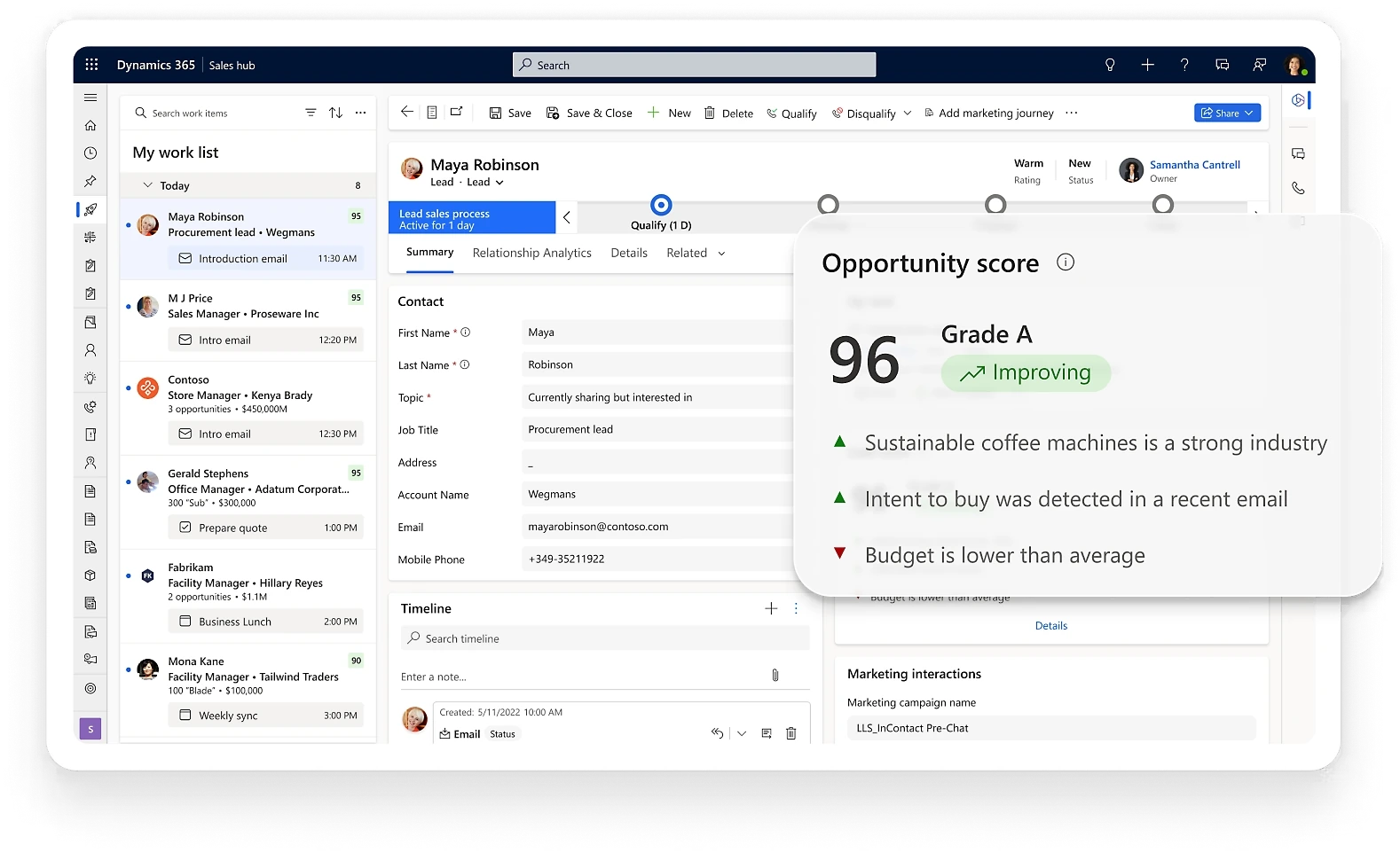Go to Home in left sidebar
This screenshot has height=853, width=1400.
pyautogui.click(x=90, y=126)
